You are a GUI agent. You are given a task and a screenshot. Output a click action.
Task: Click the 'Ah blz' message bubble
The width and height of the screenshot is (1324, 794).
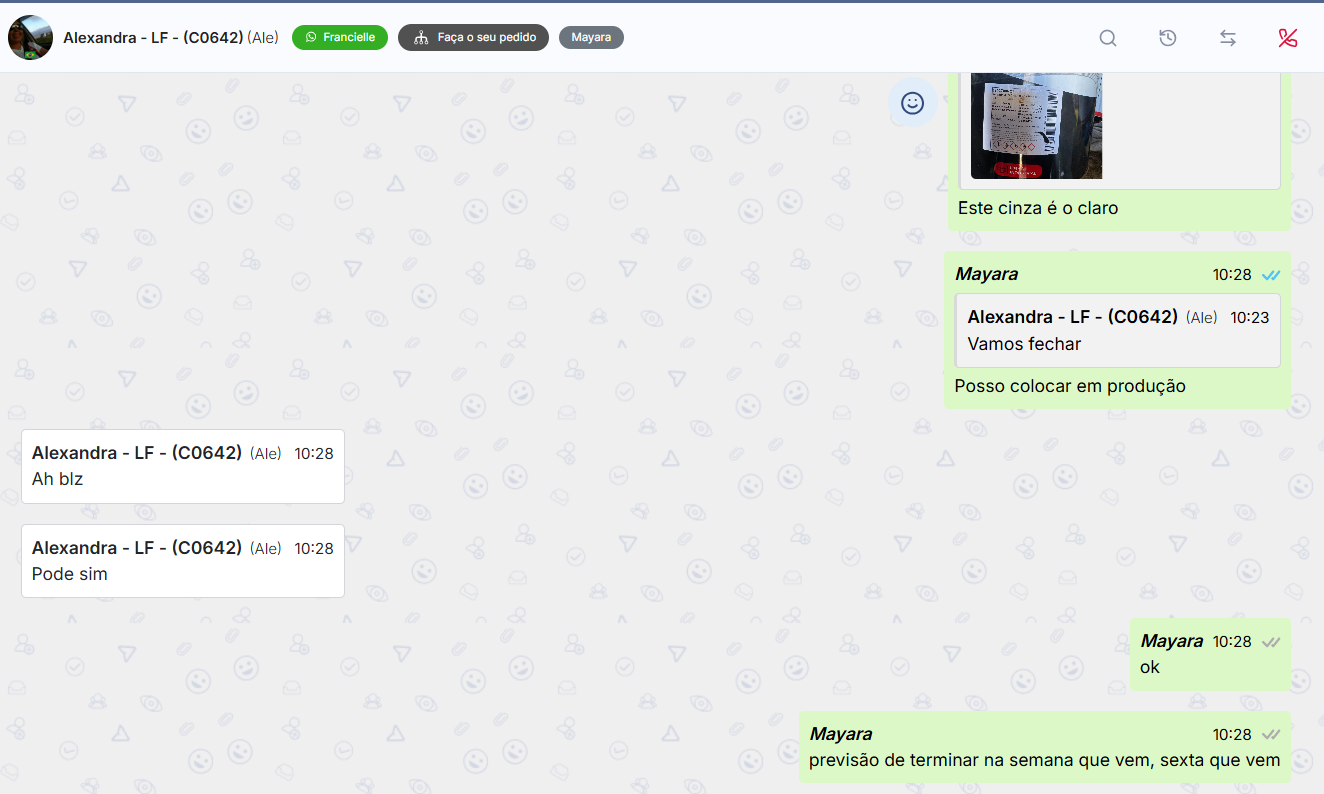tap(182, 467)
